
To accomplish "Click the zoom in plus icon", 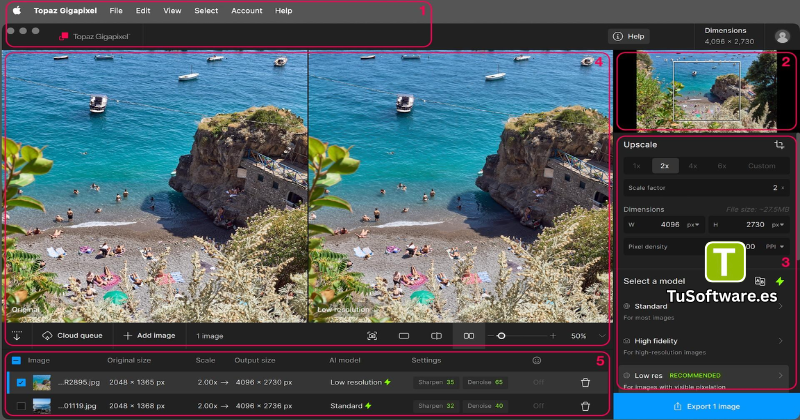I will pyautogui.click(x=553, y=336).
